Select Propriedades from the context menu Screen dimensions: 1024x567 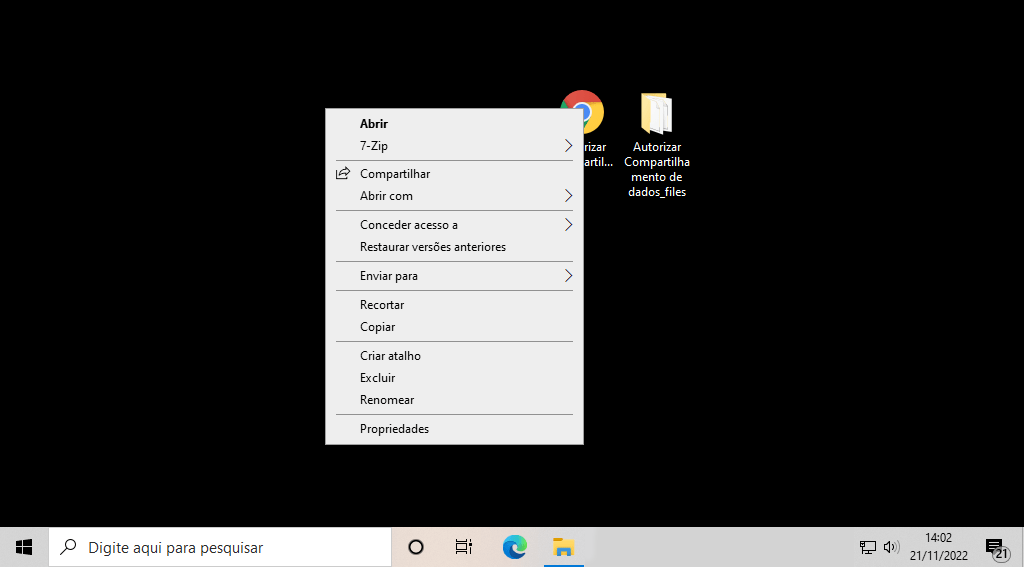tap(394, 429)
